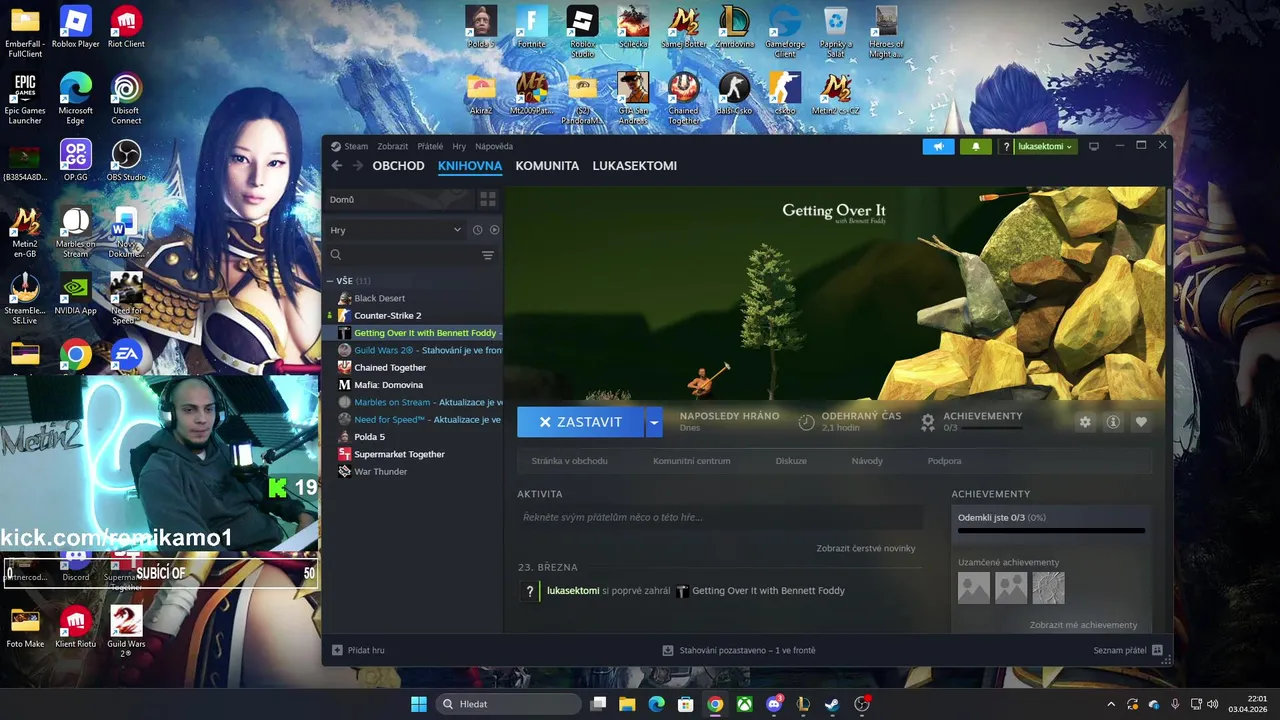Open the Heroes of Might desktop shortcut
The width and height of the screenshot is (1280, 720).
click(886, 31)
